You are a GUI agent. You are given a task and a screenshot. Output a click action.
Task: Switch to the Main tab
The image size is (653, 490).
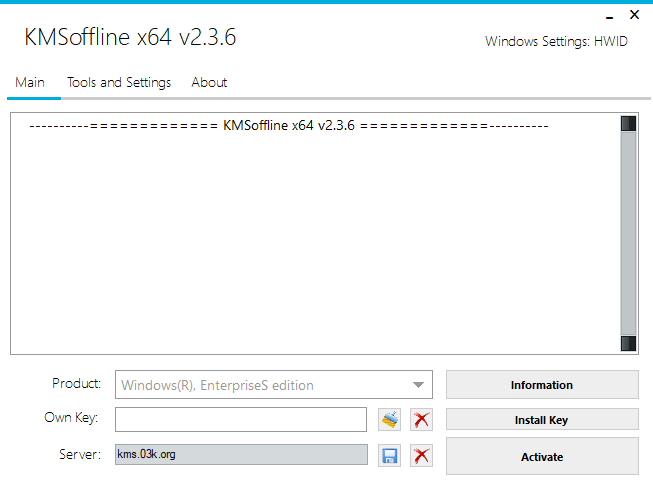[30, 82]
